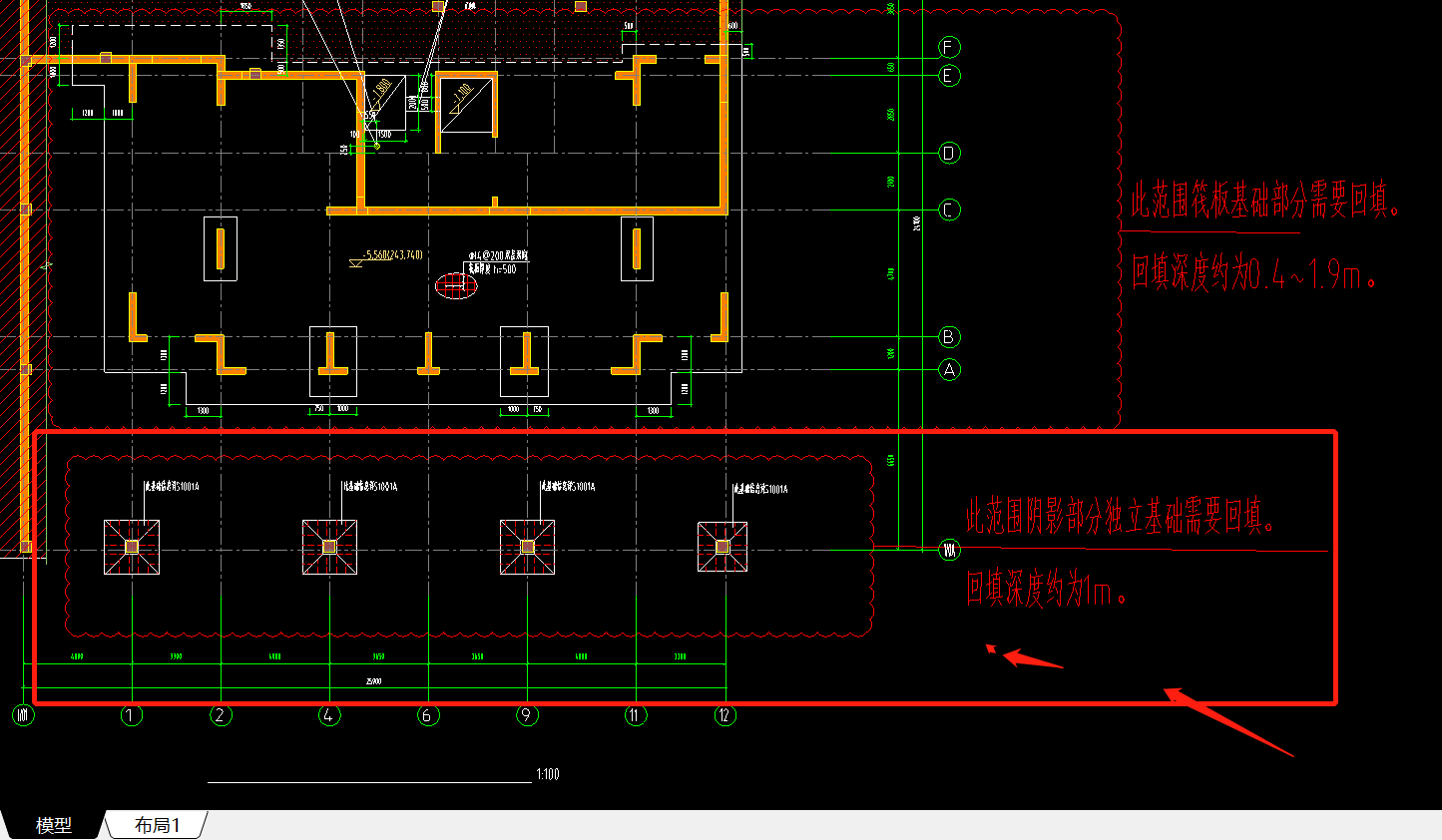Switch to the 模型 tab

(x=53, y=825)
